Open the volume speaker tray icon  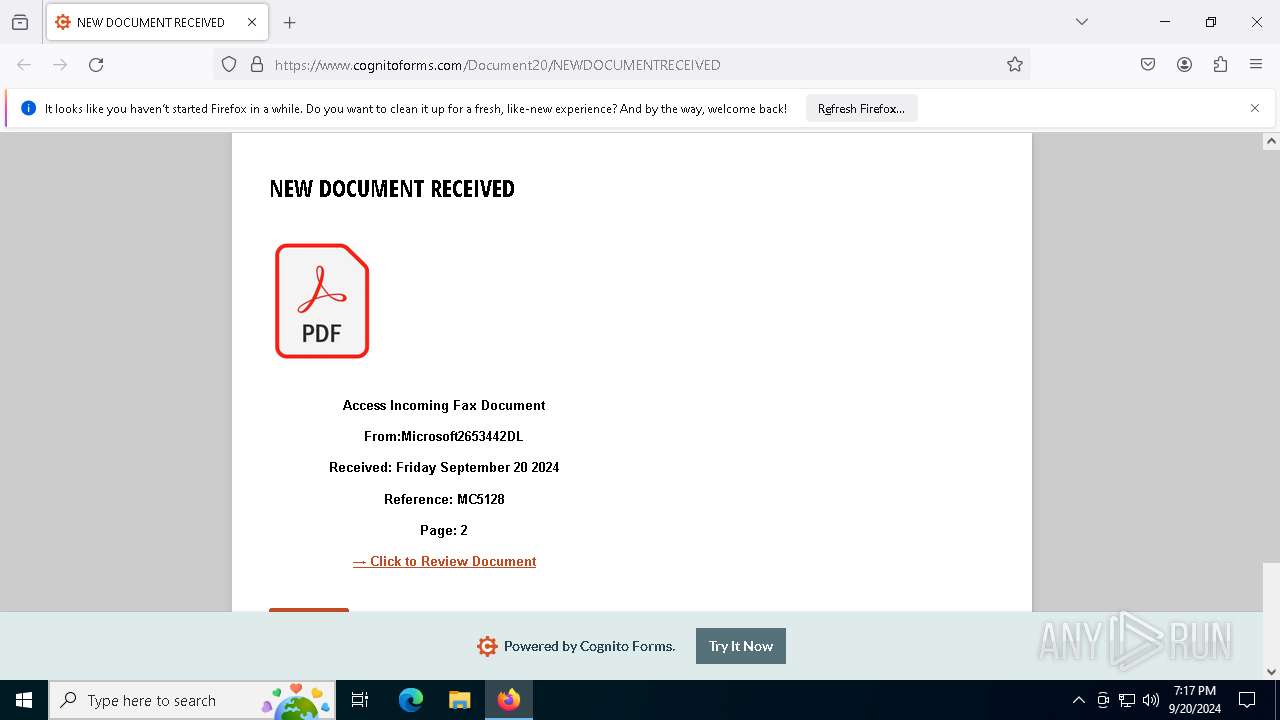pyautogui.click(x=1151, y=700)
